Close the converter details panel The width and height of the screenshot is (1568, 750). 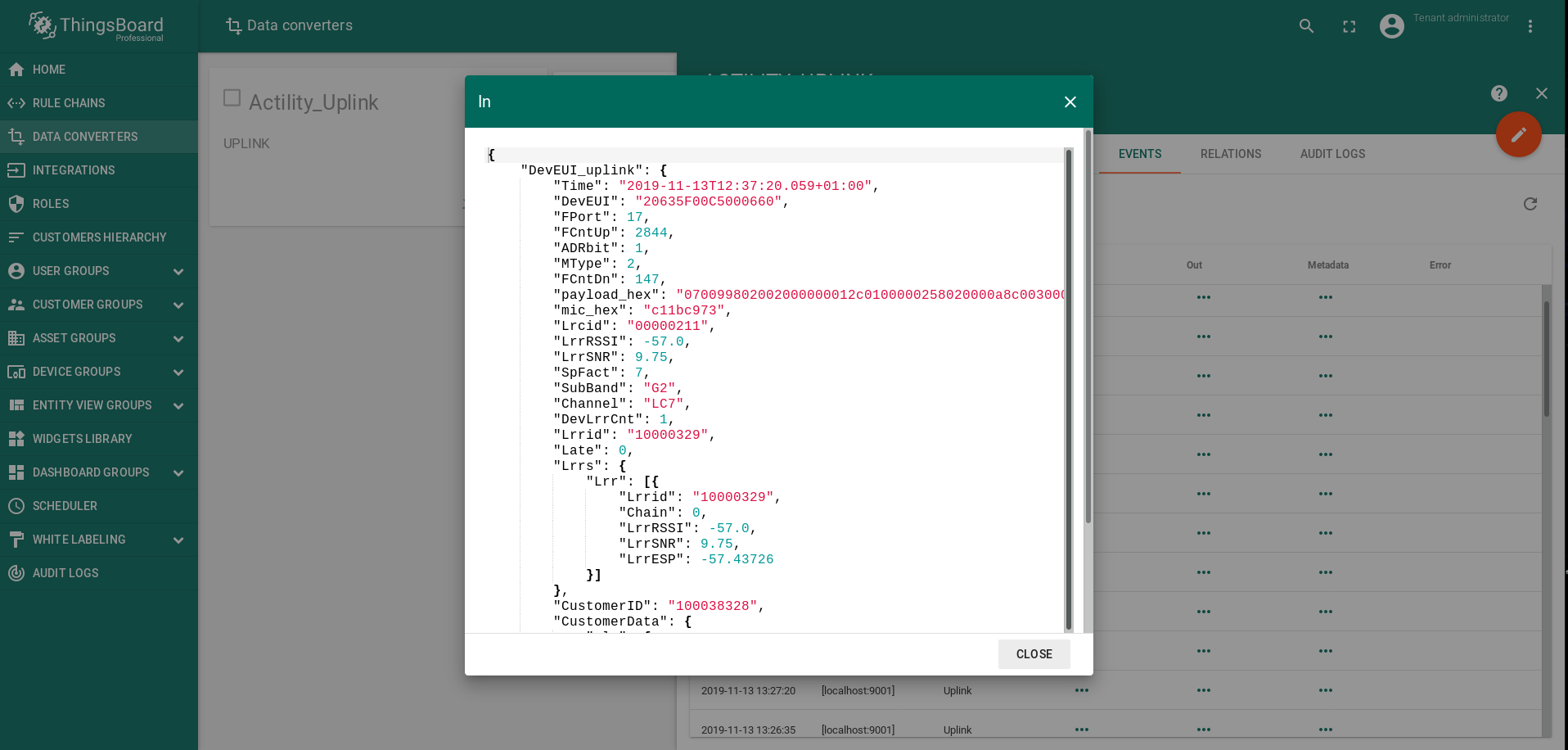(1542, 93)
